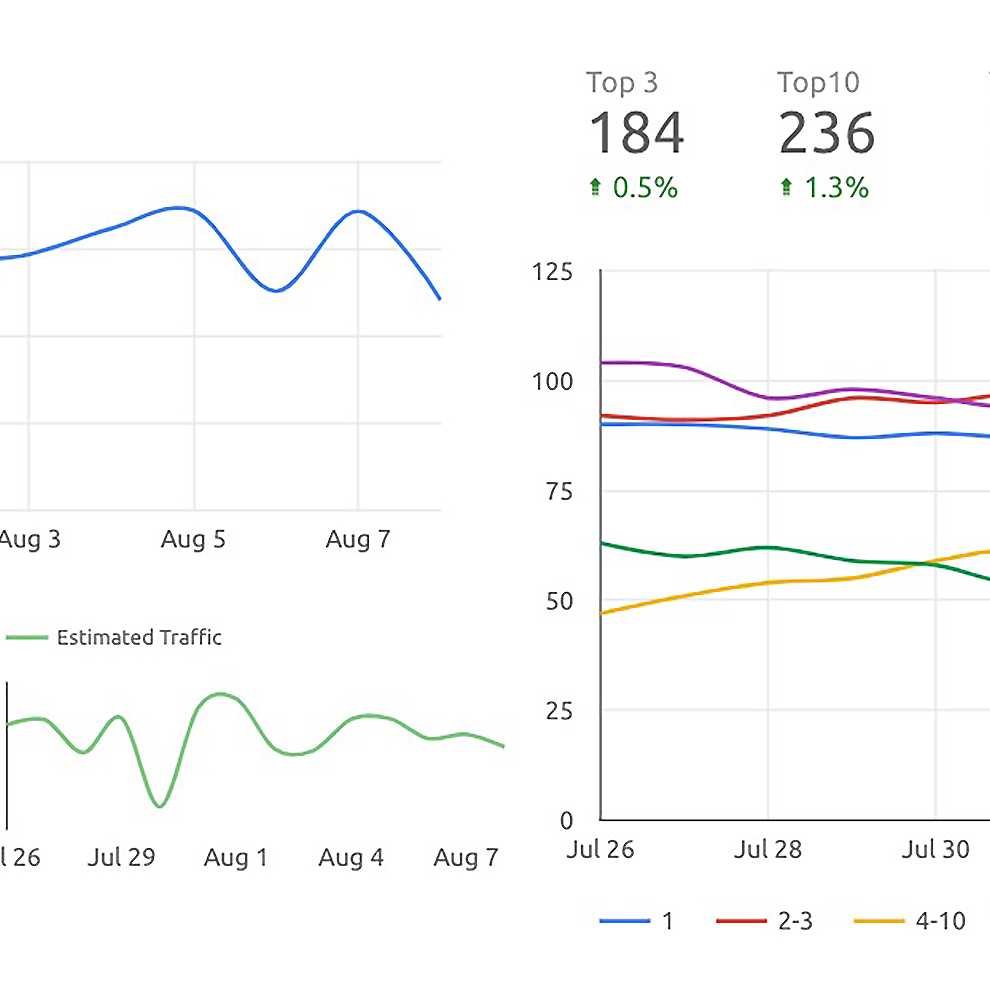
Task: Click the Jul 28 label on rankings chart
Action: pos(767,850)
